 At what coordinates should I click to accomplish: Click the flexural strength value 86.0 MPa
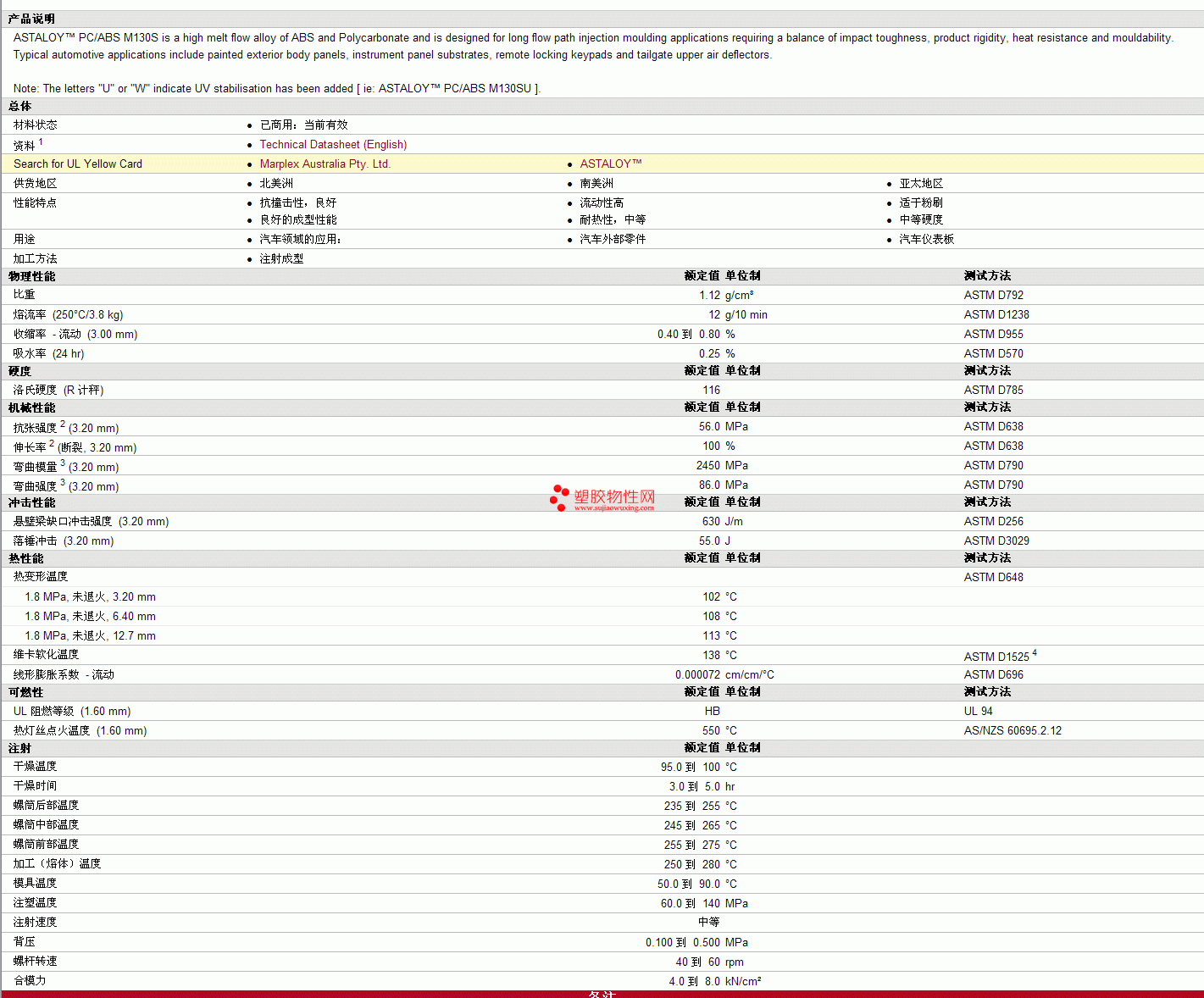pyautogui.click(x=724, y=485)
